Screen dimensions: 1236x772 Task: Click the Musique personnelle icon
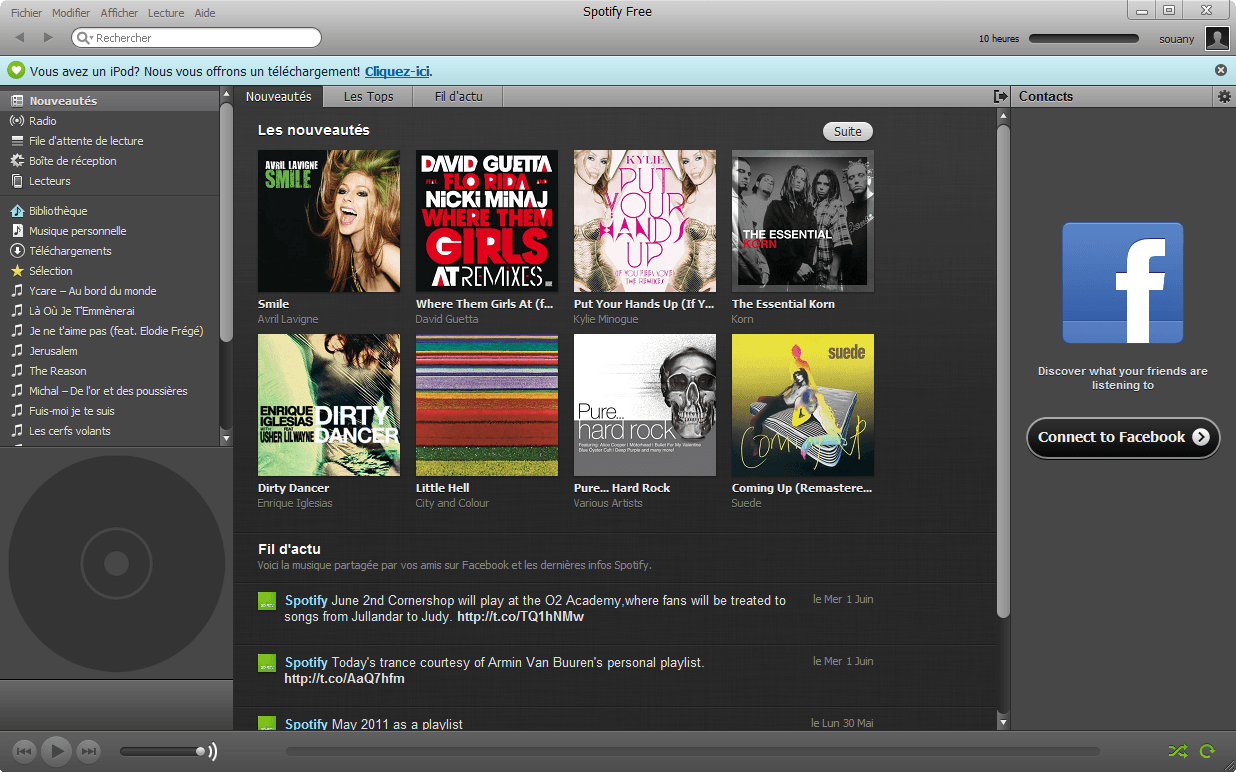pos(17,231)
